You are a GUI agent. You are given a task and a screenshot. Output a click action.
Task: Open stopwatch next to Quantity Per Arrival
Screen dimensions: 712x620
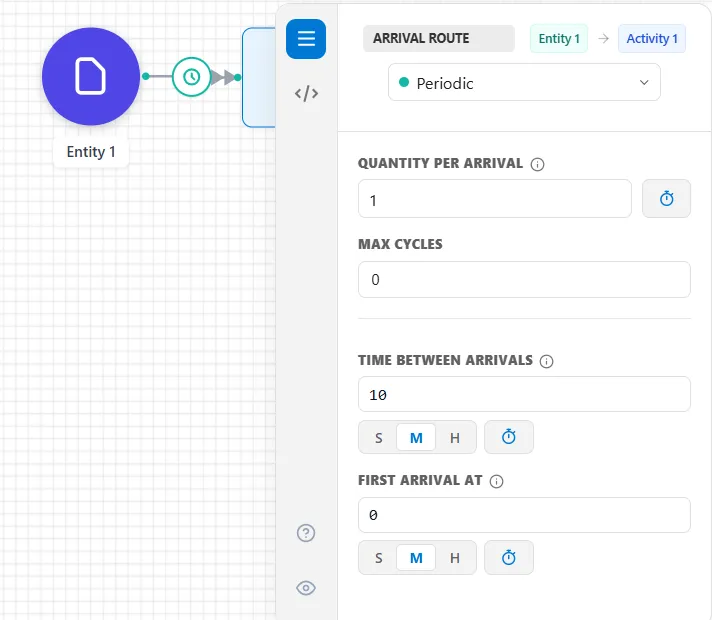point(666,198)
